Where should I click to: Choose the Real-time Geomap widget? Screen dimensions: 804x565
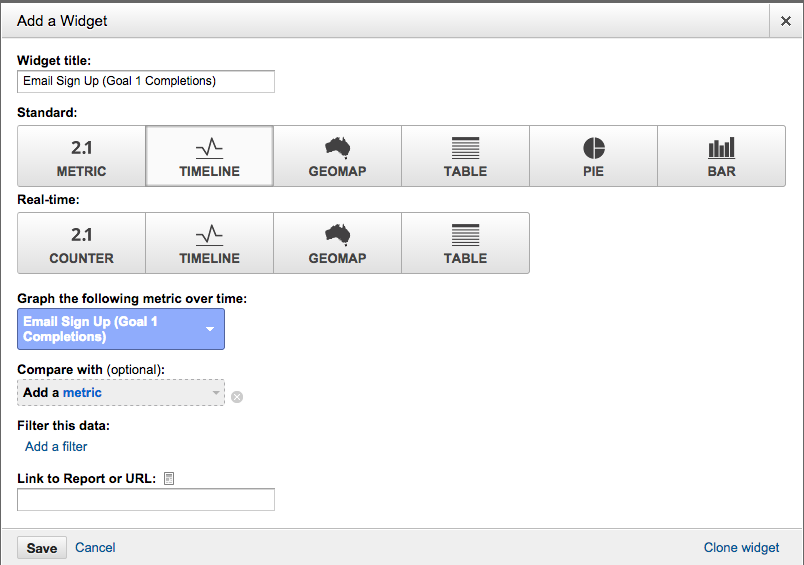[337, 243]
